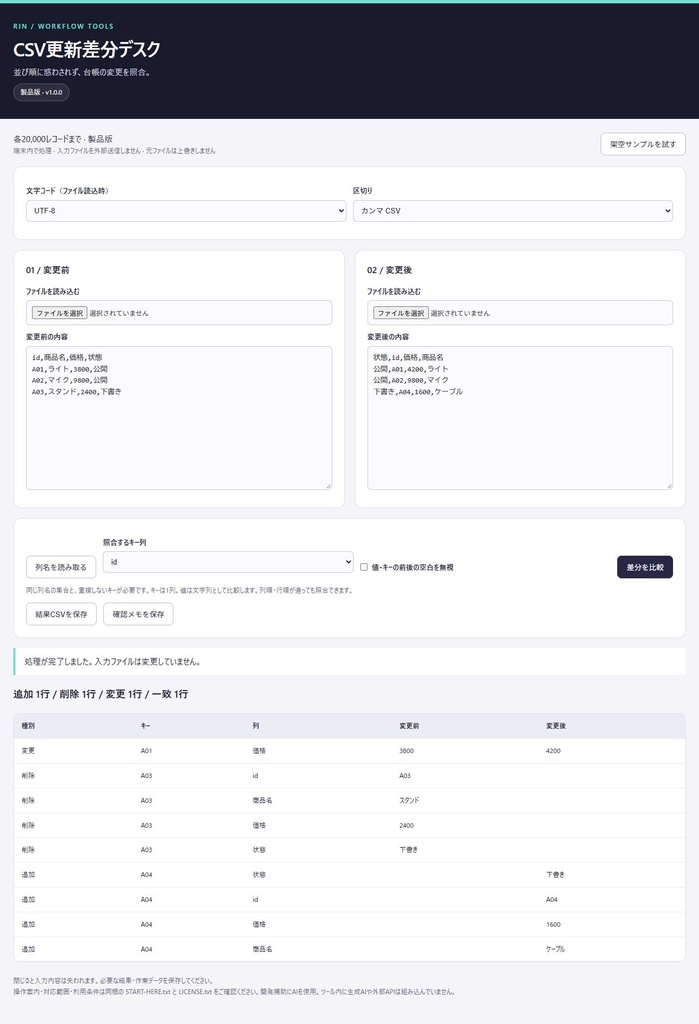Click the 差分を比較 button

[645, 567]
